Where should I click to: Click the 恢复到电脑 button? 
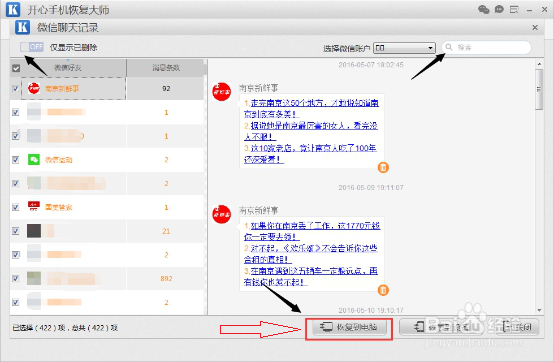point(349,327)
